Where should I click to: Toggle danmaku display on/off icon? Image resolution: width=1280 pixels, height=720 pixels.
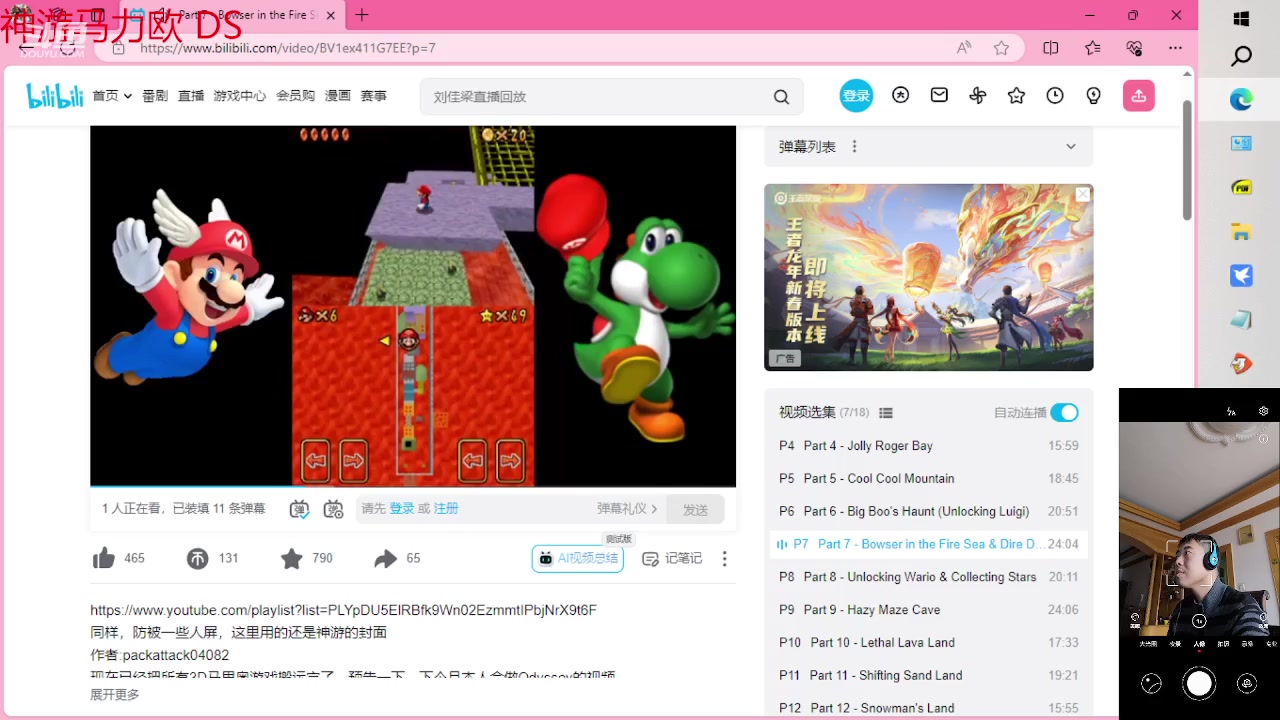pyautogui.click(x=299, y=509)
